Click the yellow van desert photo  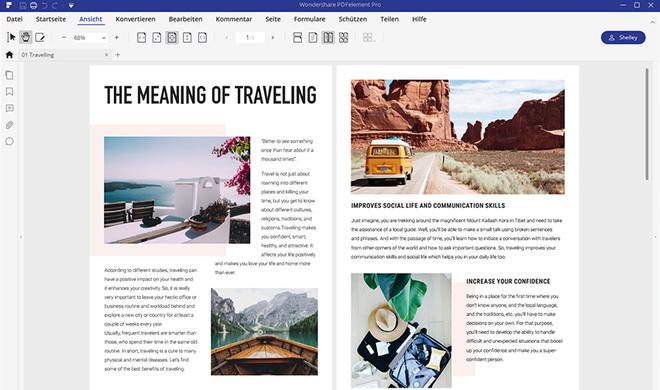(458, 137)
